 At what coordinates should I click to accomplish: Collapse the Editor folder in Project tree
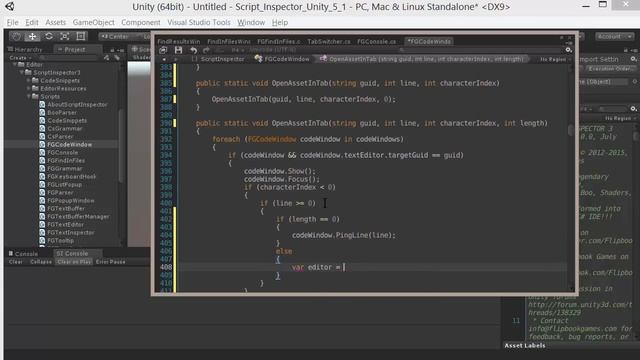pos(14,64)
